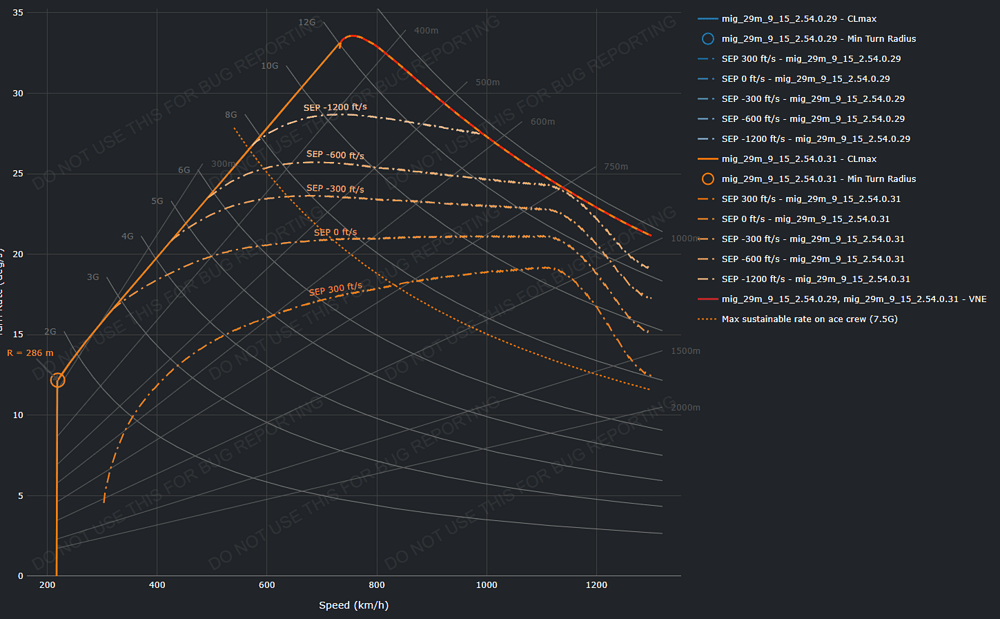This screenshot has height=619, width=1000.
Task: Click the solid orange line icon for 2.54.0.31 CLmax
Action: [x=708, y=159]
